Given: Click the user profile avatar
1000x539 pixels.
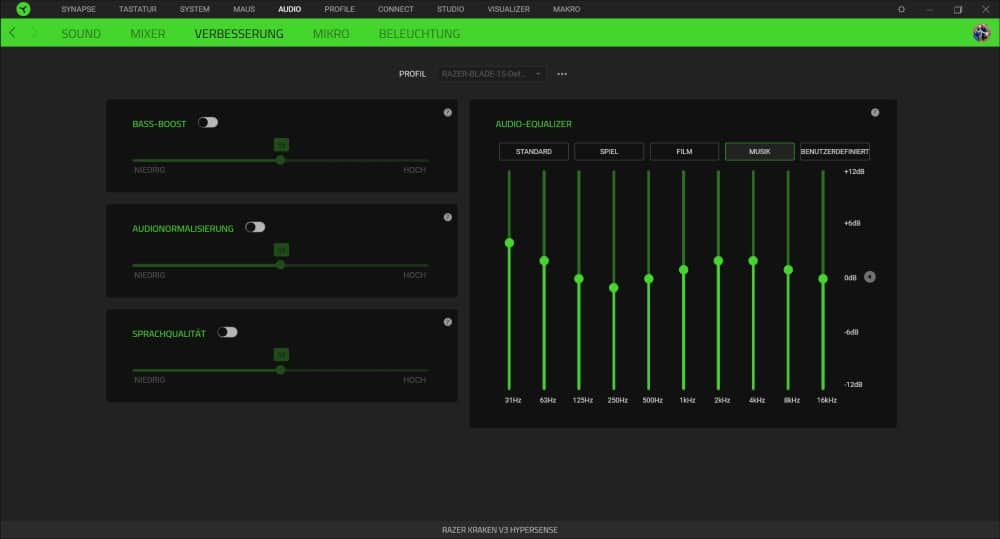Looking at the screenshot, I should point(981,33).
